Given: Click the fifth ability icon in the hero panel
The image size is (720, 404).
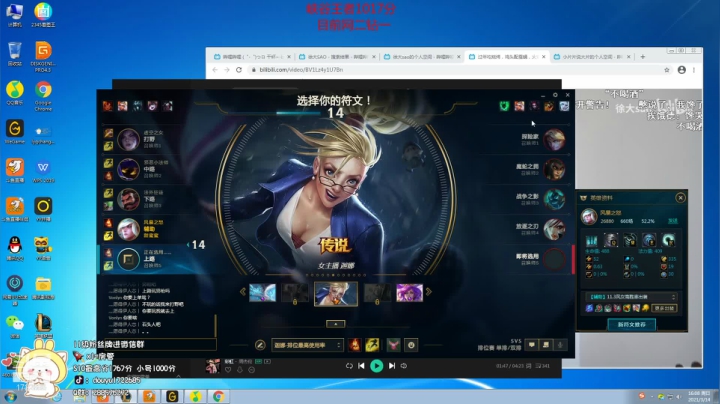Looking at the screenshot, I should (669, 240).
